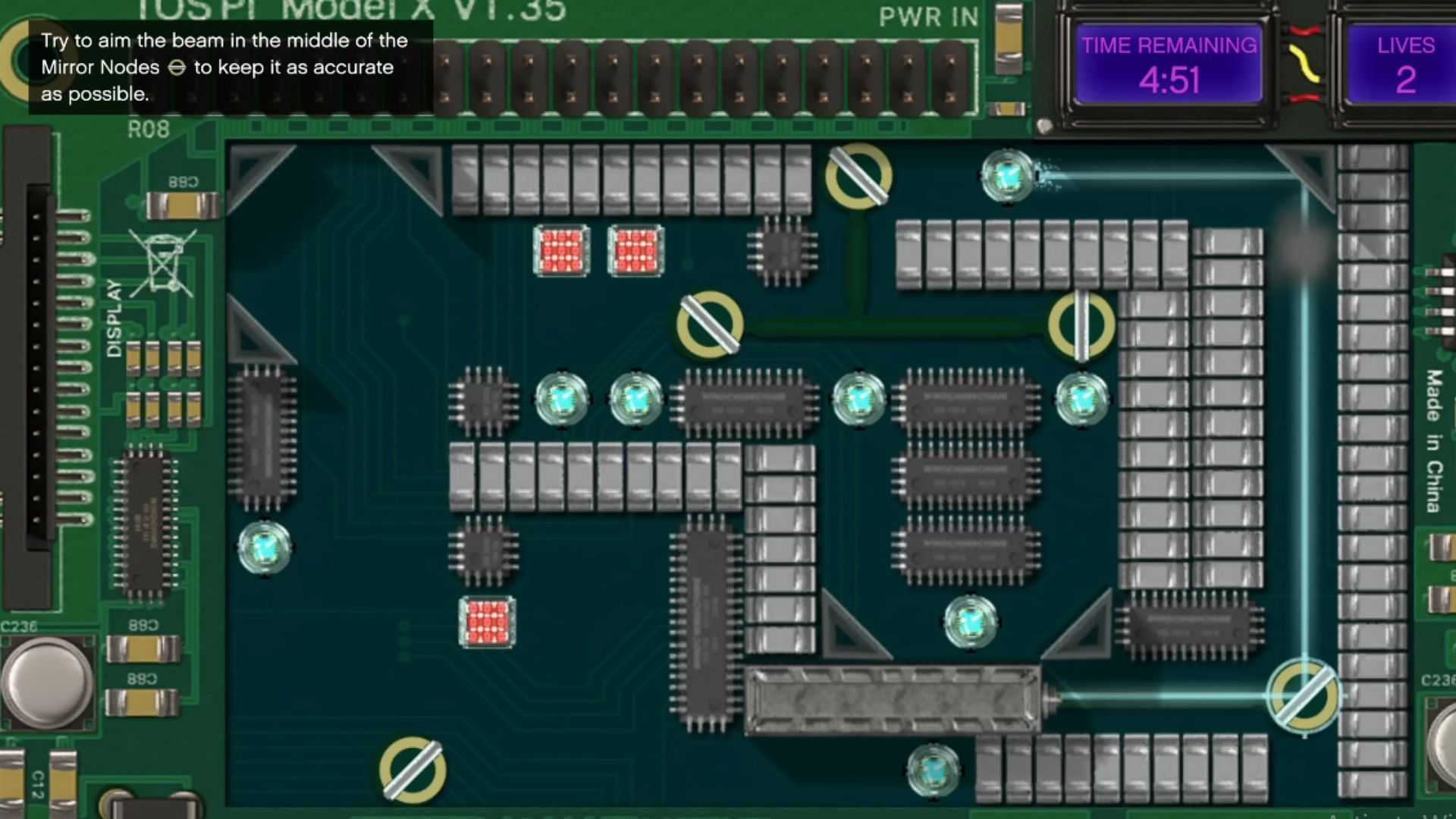Click the left red firewall block in the top pair
Screen dimensions: 1456x819
coord(561,250)
